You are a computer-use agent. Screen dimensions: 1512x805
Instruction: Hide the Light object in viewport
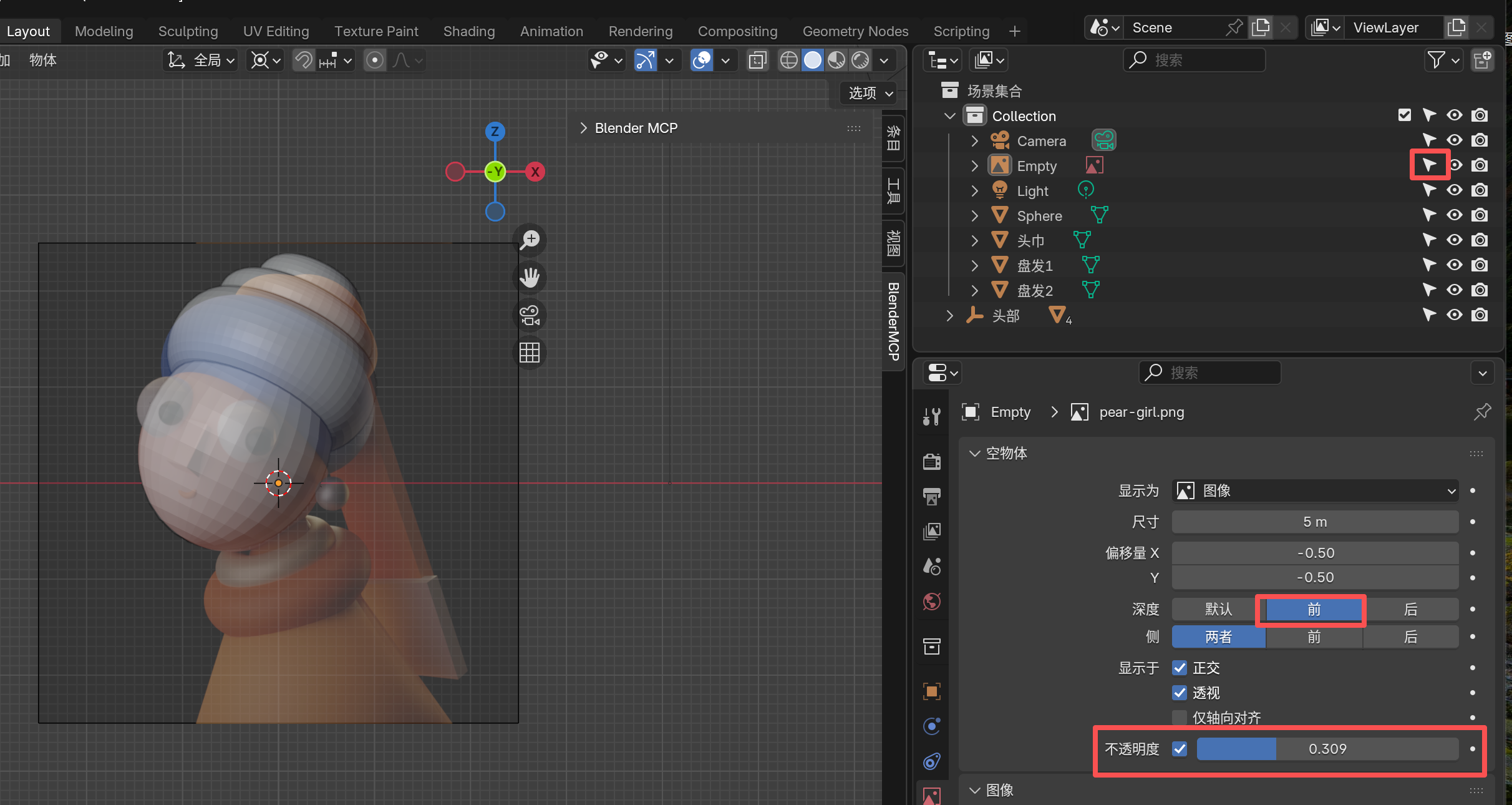[x=1454, y=190]
